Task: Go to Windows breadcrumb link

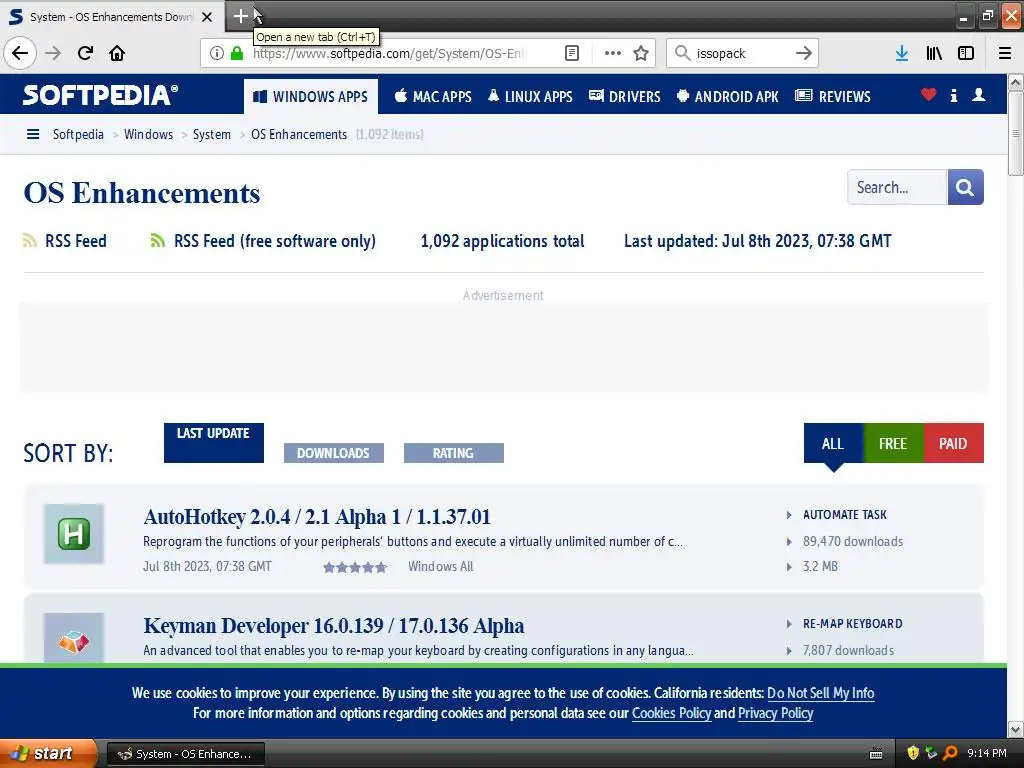Action: coord(148,135)
